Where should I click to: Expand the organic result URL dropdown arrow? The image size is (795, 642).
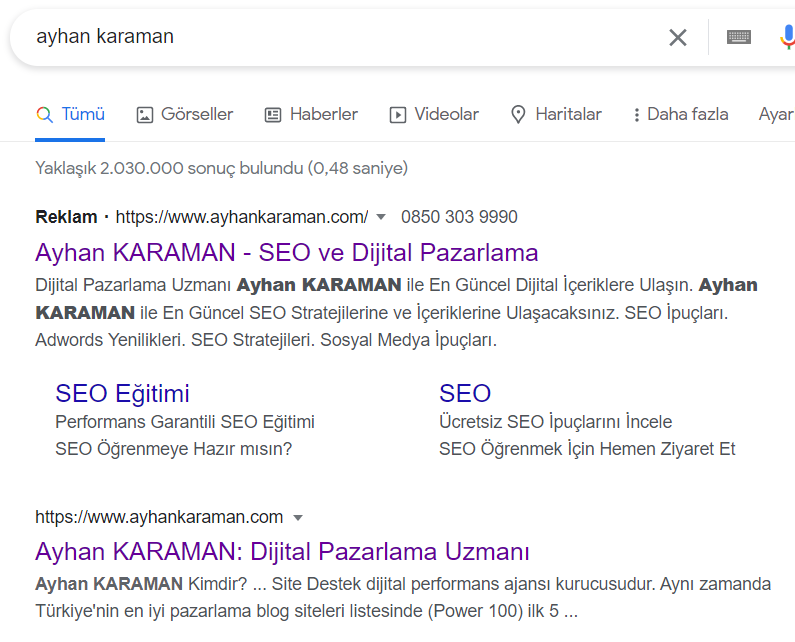(298, 518)
